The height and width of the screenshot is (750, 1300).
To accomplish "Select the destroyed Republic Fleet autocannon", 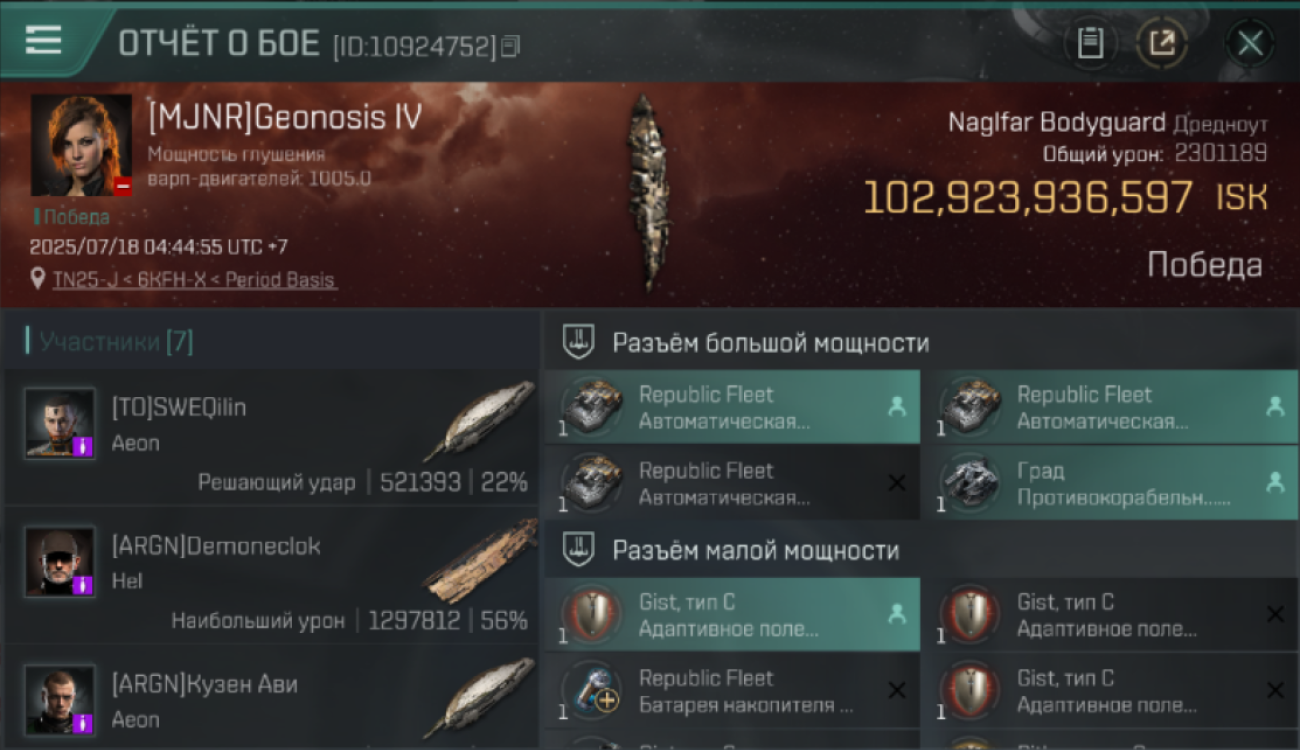I will (x=732, y=483).
